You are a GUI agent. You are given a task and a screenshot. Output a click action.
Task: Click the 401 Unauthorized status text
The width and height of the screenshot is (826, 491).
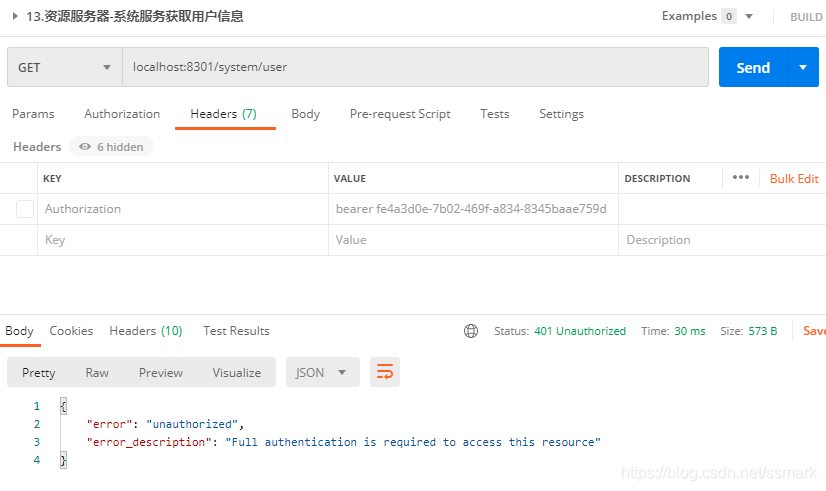pyautogui.click(x=580, y=331)
